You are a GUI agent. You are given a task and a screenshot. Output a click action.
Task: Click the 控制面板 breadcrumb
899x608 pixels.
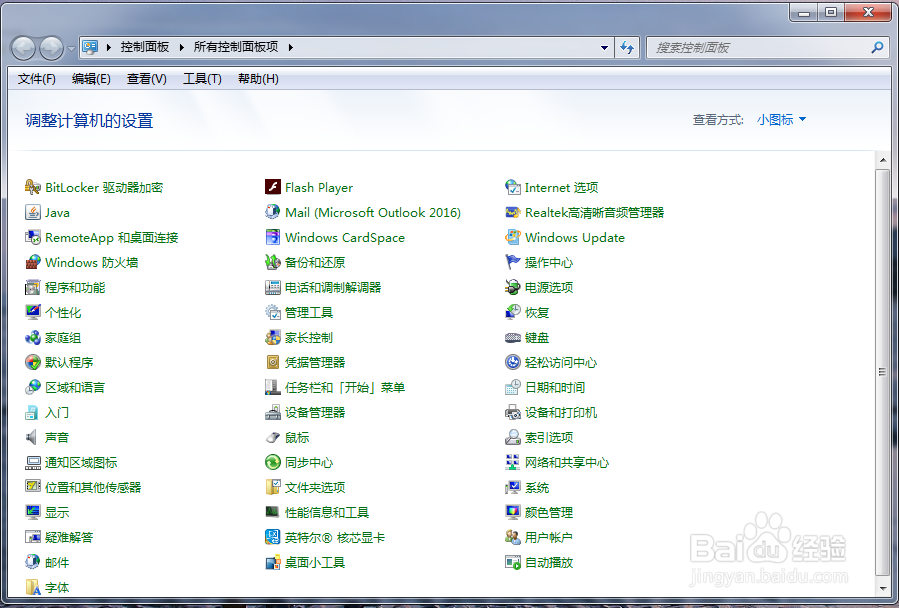(144, 47)
